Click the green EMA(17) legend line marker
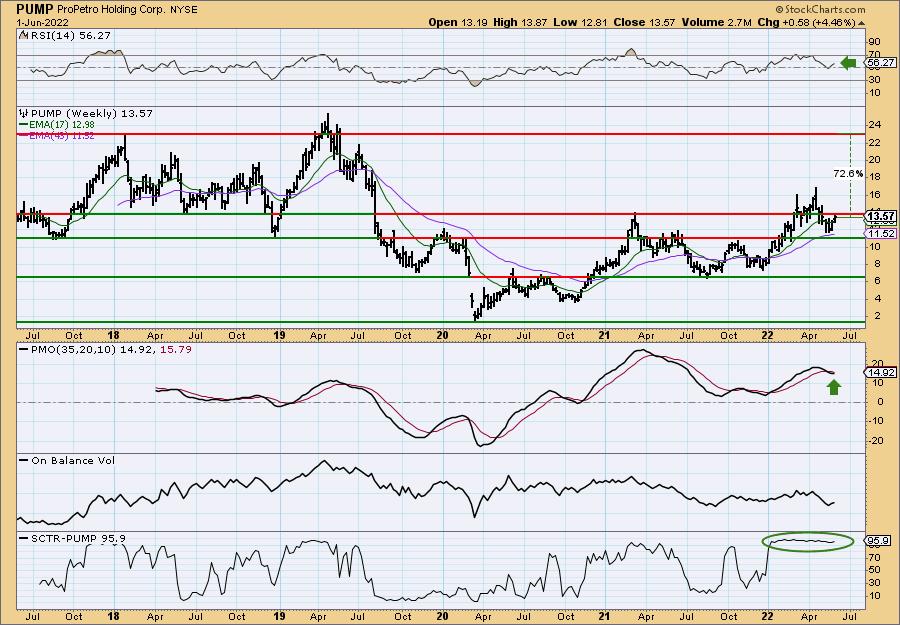The height and width of the screenshot is (625, 900). pos(24,125)
